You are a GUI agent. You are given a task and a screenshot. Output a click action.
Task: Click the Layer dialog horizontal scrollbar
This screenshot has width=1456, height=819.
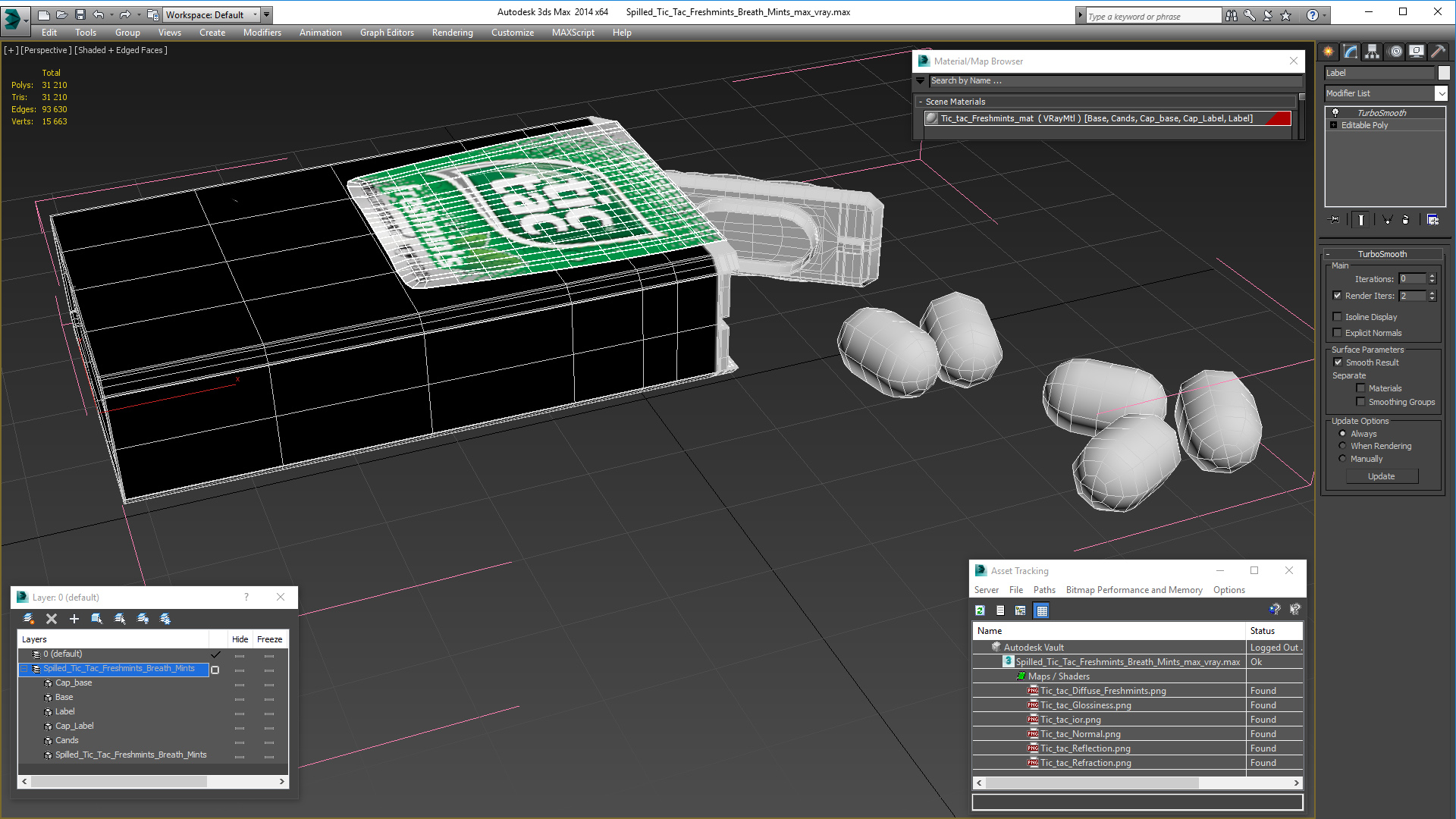153,781
